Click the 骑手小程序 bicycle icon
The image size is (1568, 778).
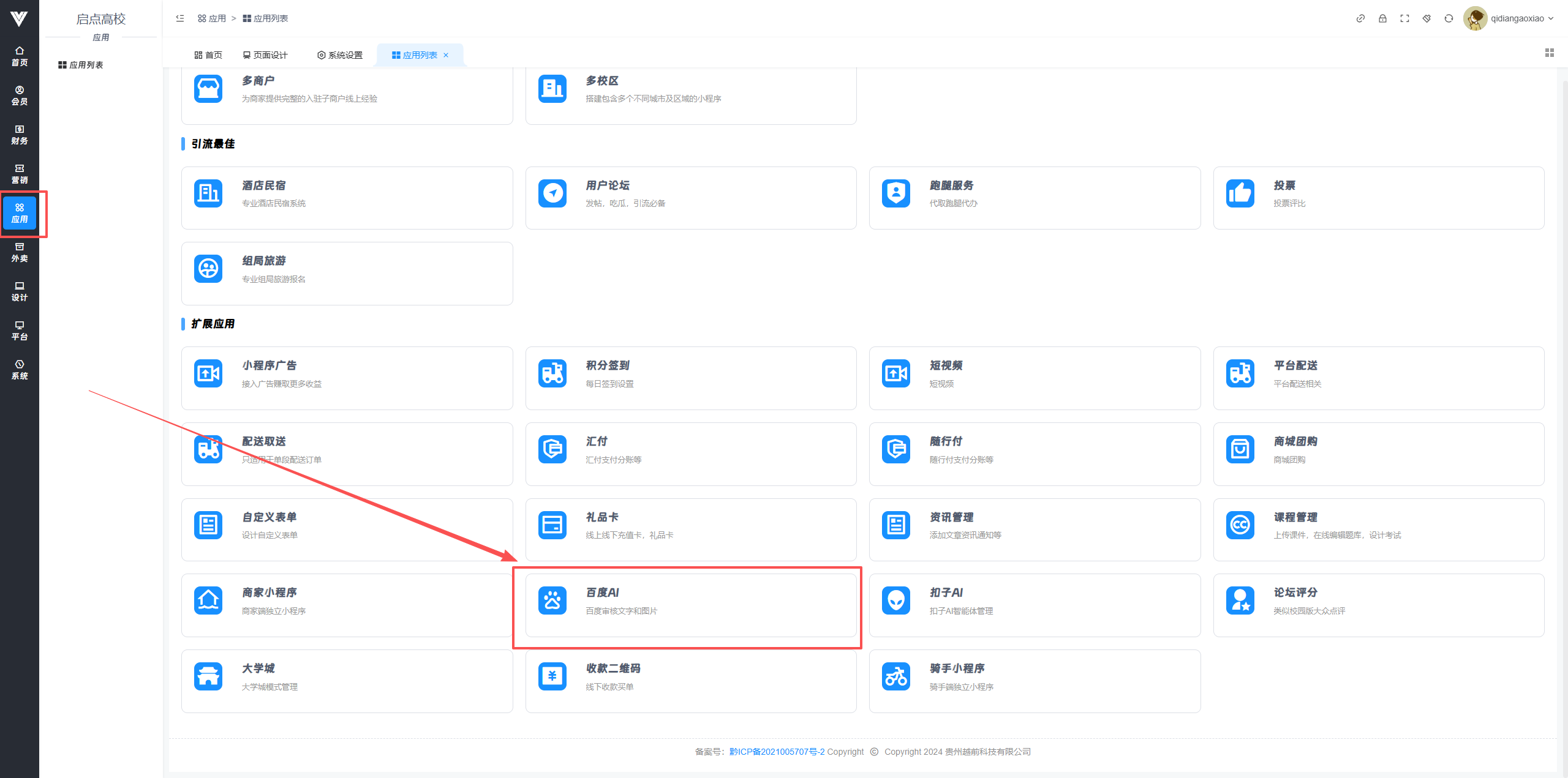pyautogui.click(x=895, y=676)
